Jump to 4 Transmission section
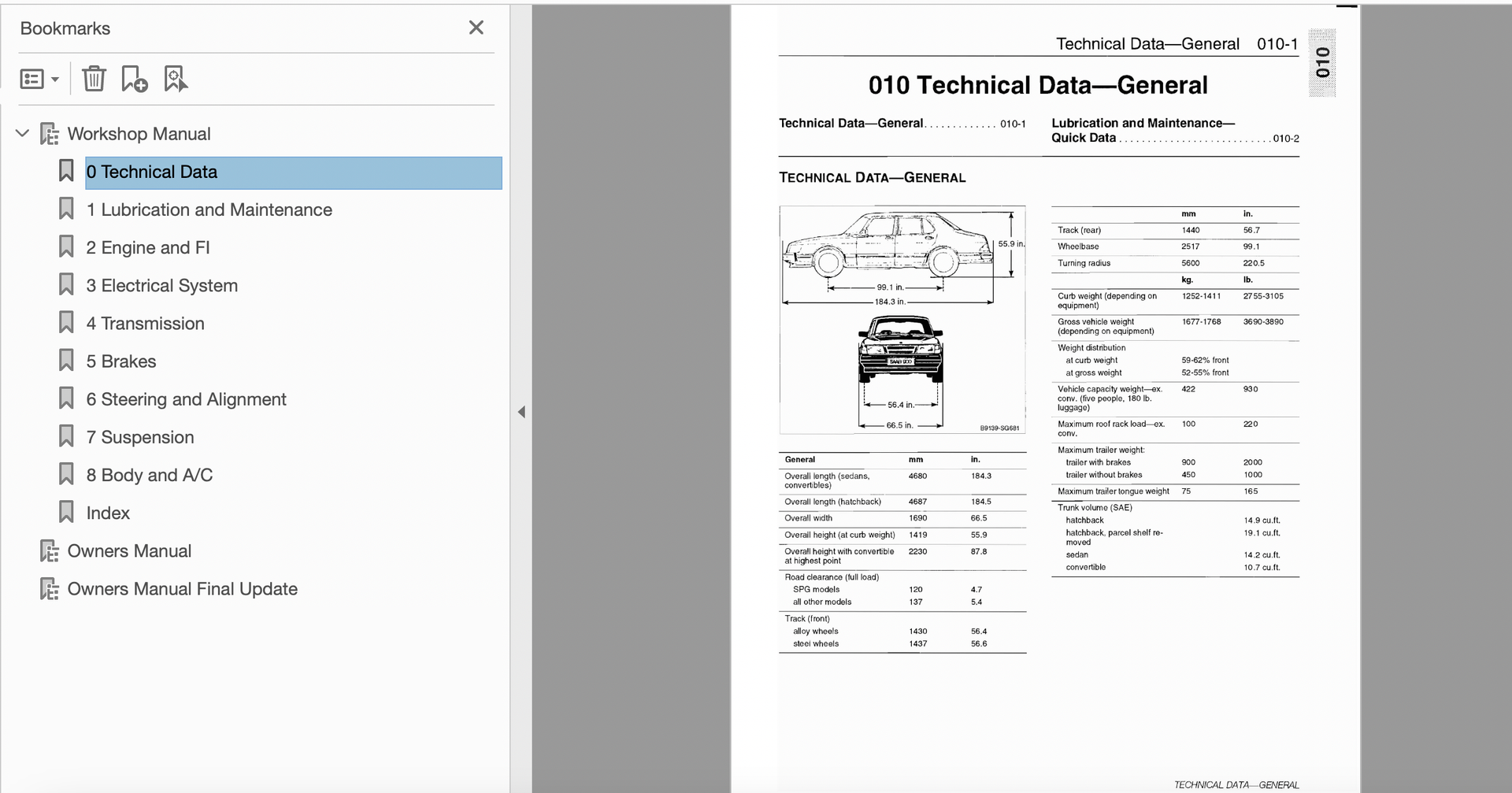The image size is (1512, 793). pyautogui.click(x=145, y=324)
